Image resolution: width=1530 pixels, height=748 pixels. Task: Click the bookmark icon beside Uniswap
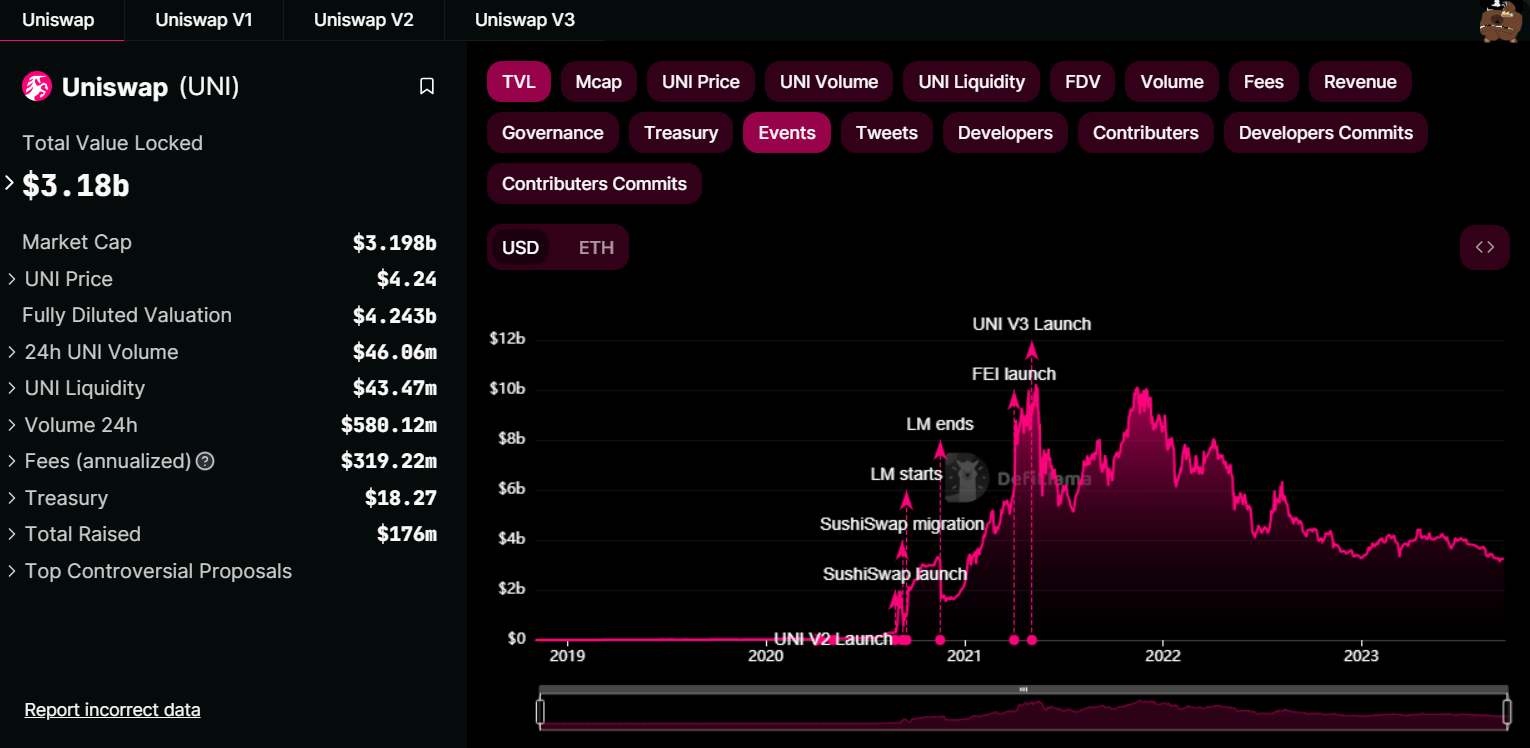[427, 87]
